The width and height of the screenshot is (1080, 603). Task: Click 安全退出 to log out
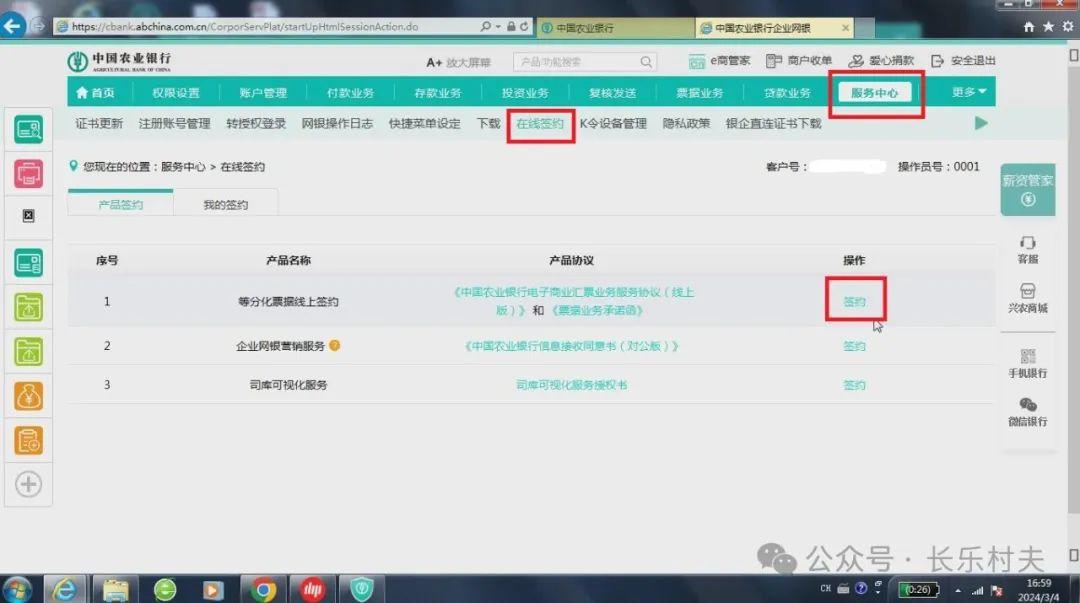coord(963,61)
